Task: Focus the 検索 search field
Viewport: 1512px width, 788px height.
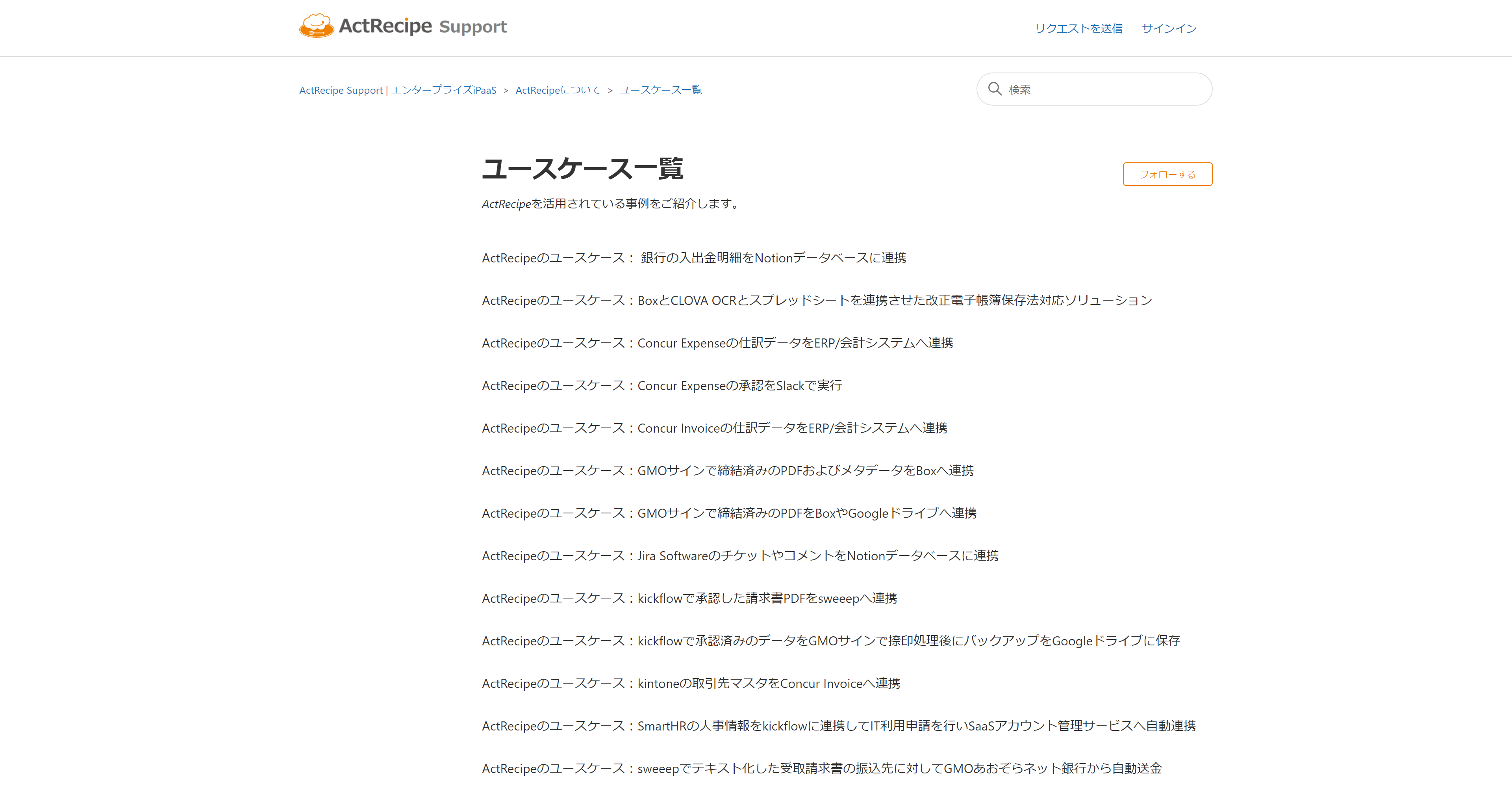Action: 1094,89
